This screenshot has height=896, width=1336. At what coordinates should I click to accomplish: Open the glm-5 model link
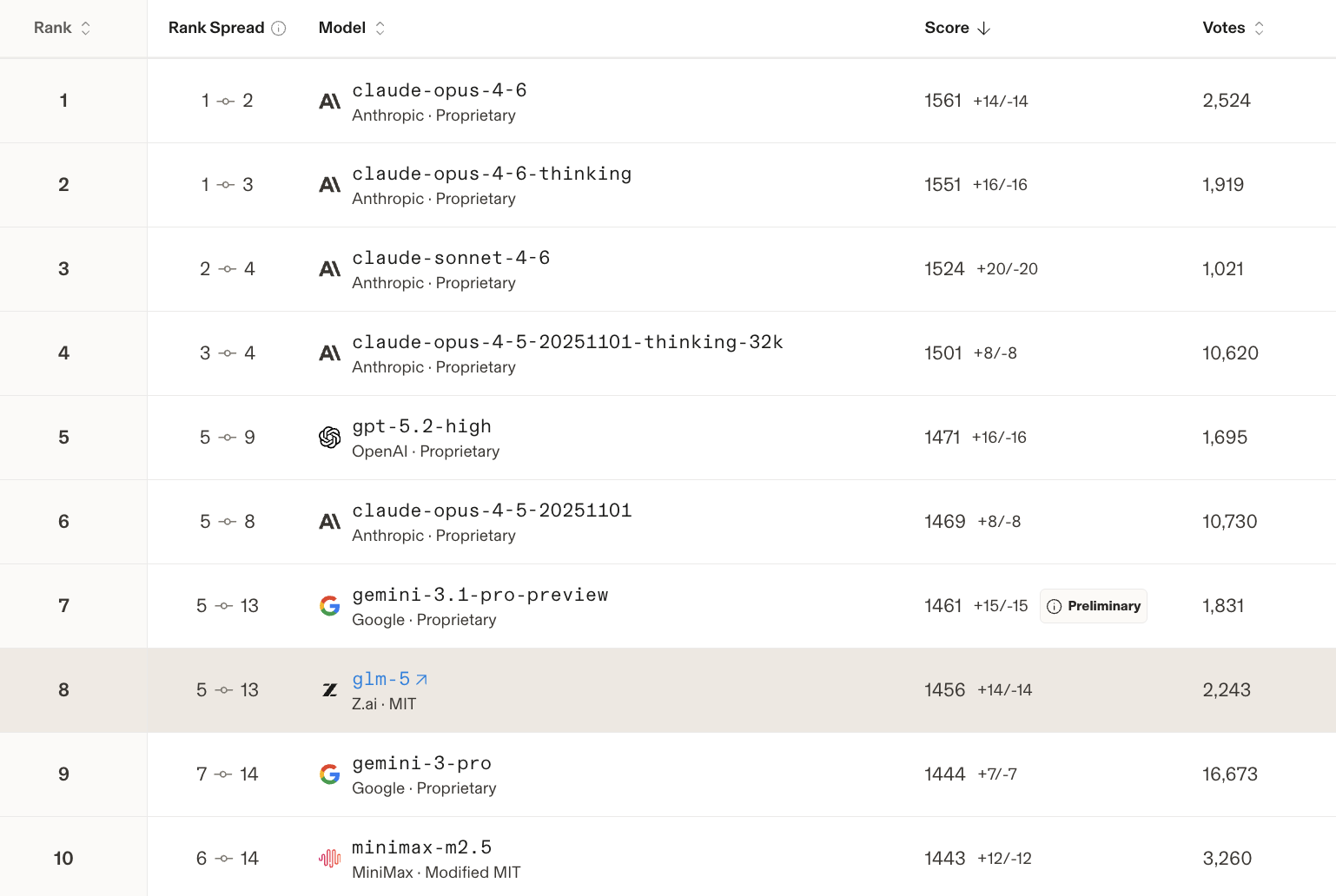coord(380,679)
